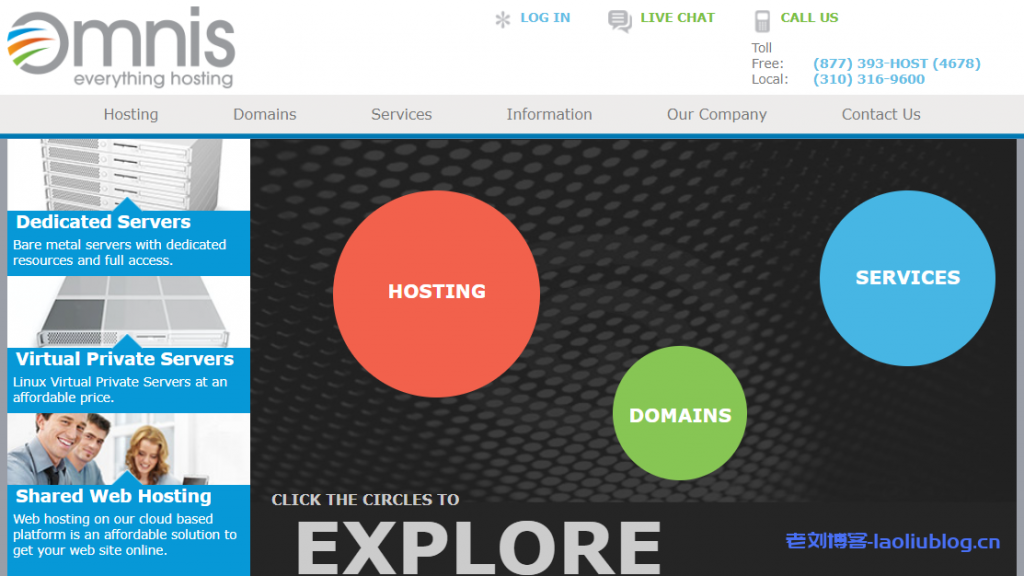The height and width of the screenshot is (576, 1024).
Task: Click the red HOSTING circle
Action: (x=436, y=292)
